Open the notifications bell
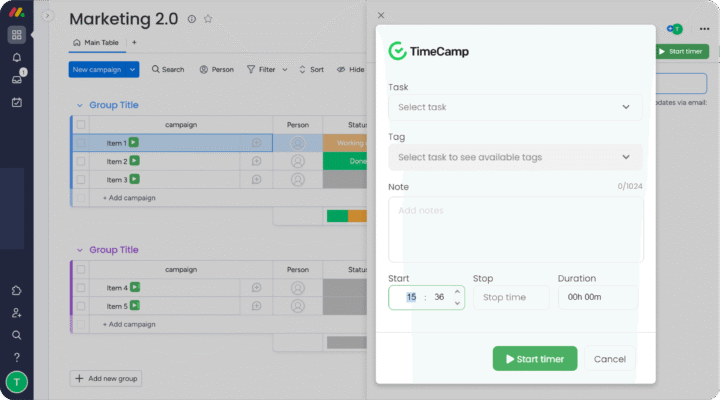 tap(17, 57)
